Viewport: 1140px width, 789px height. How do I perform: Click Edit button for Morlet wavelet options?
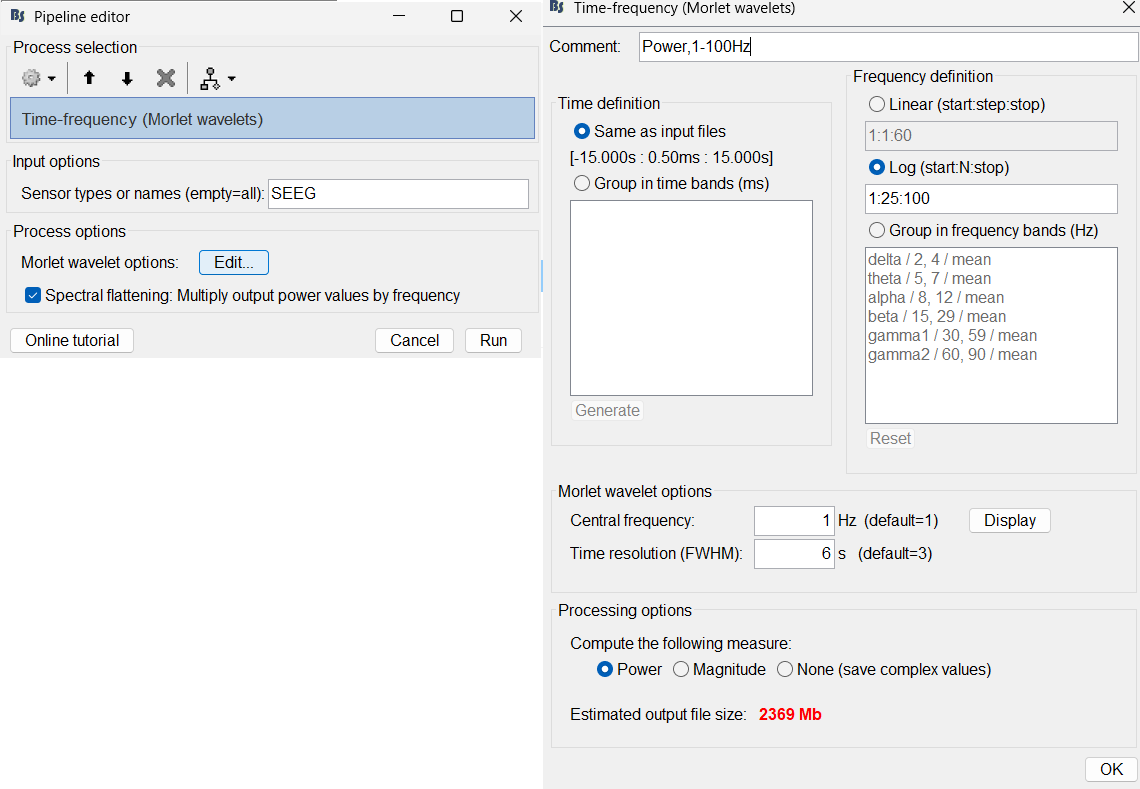coord(234,263)
